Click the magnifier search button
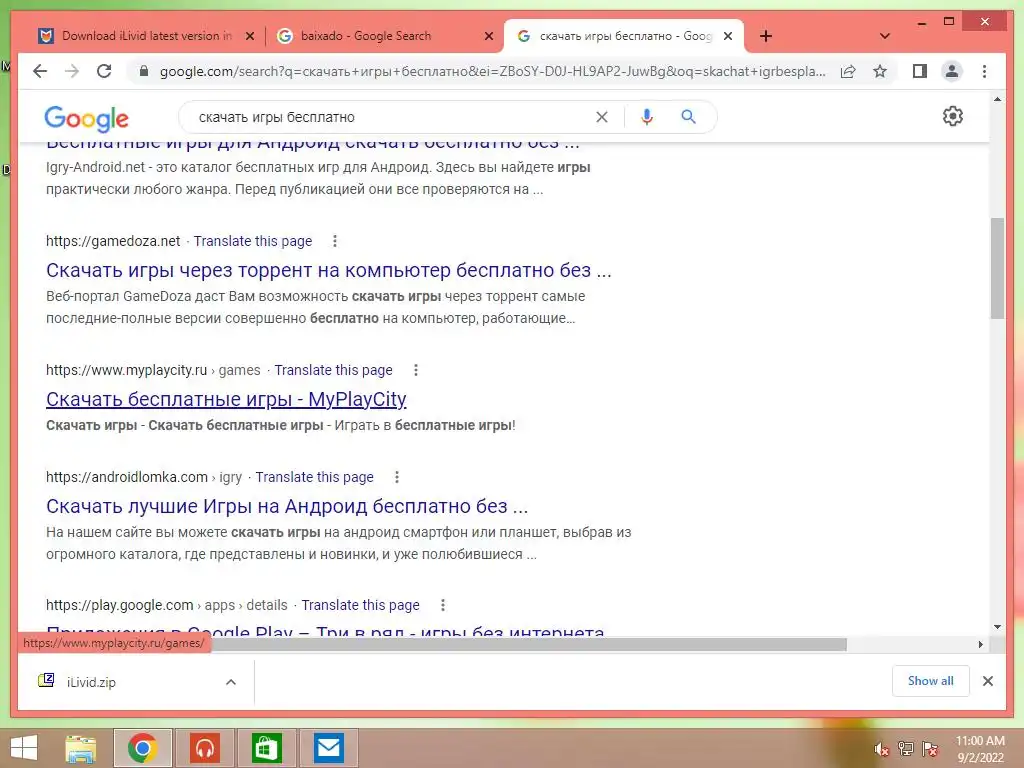 coord(688,117)
